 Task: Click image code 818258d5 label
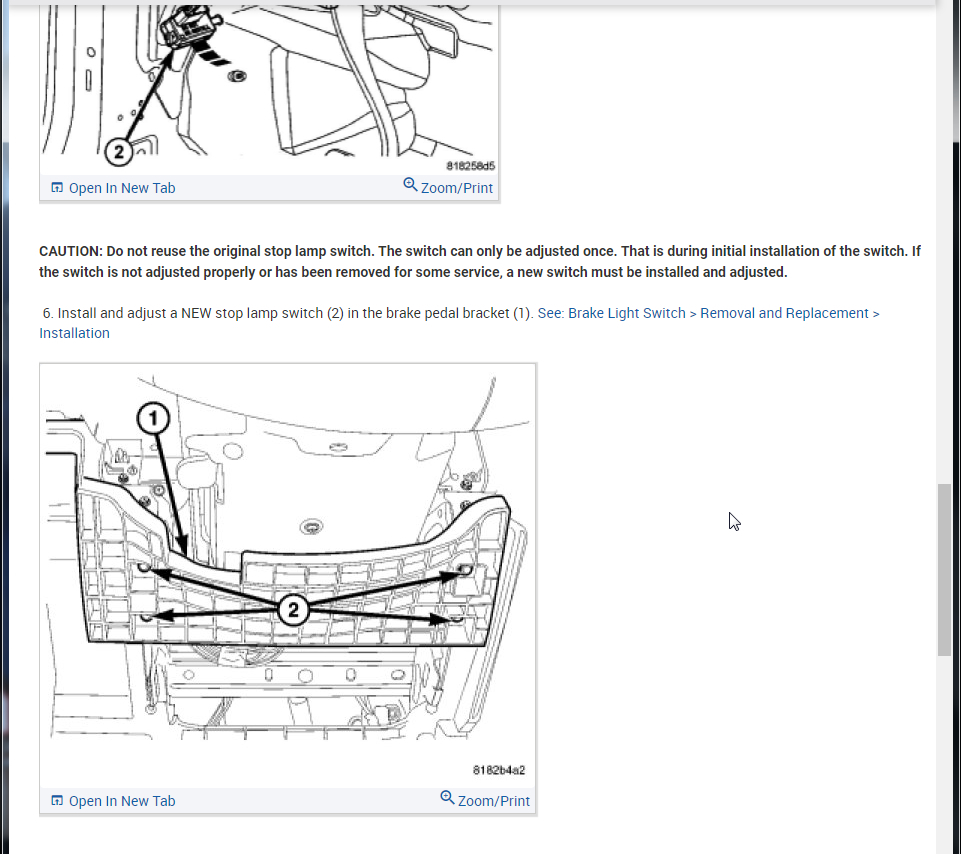470,166
